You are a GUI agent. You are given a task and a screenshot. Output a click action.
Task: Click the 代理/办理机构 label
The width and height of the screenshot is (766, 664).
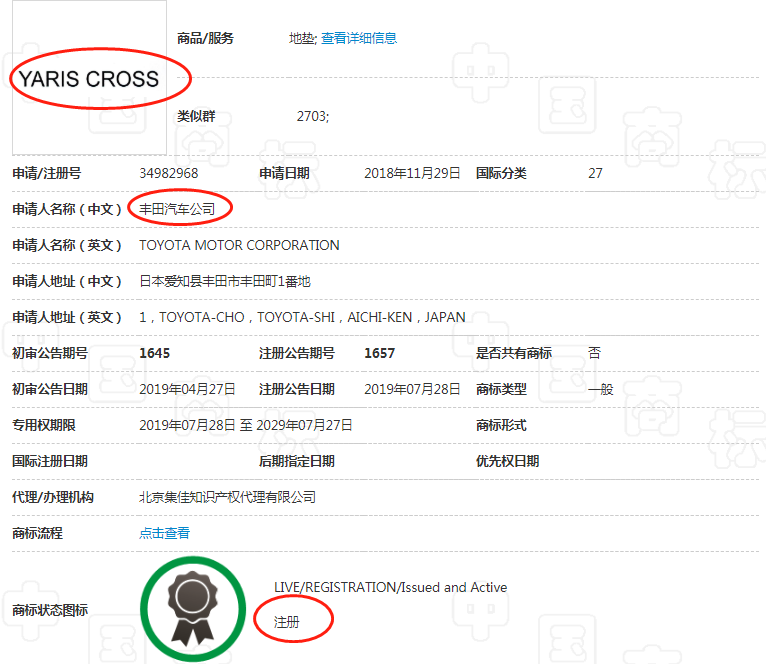tap(53, 497)
